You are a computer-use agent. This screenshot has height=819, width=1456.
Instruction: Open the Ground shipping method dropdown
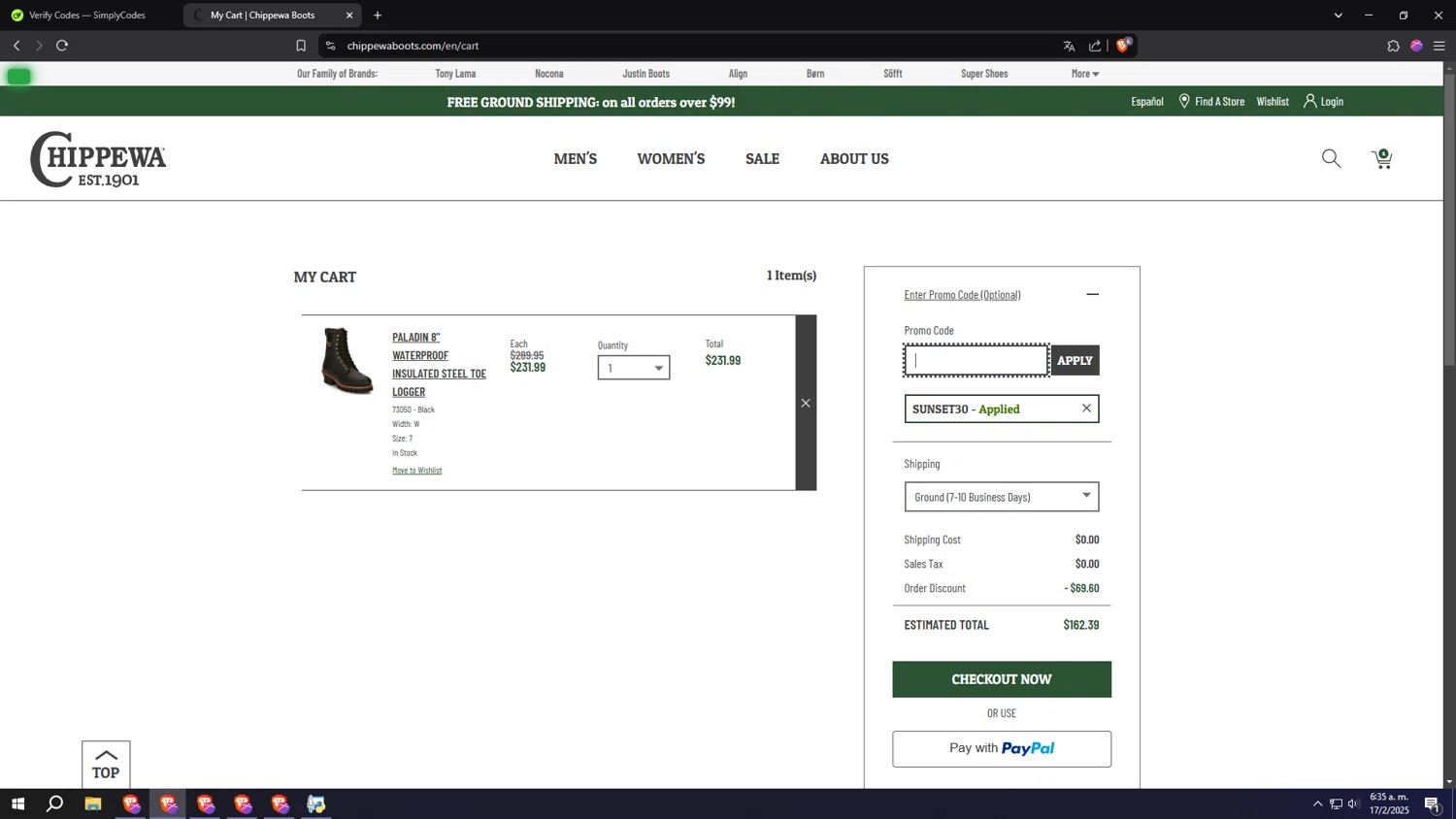(x=1002, y=497)
